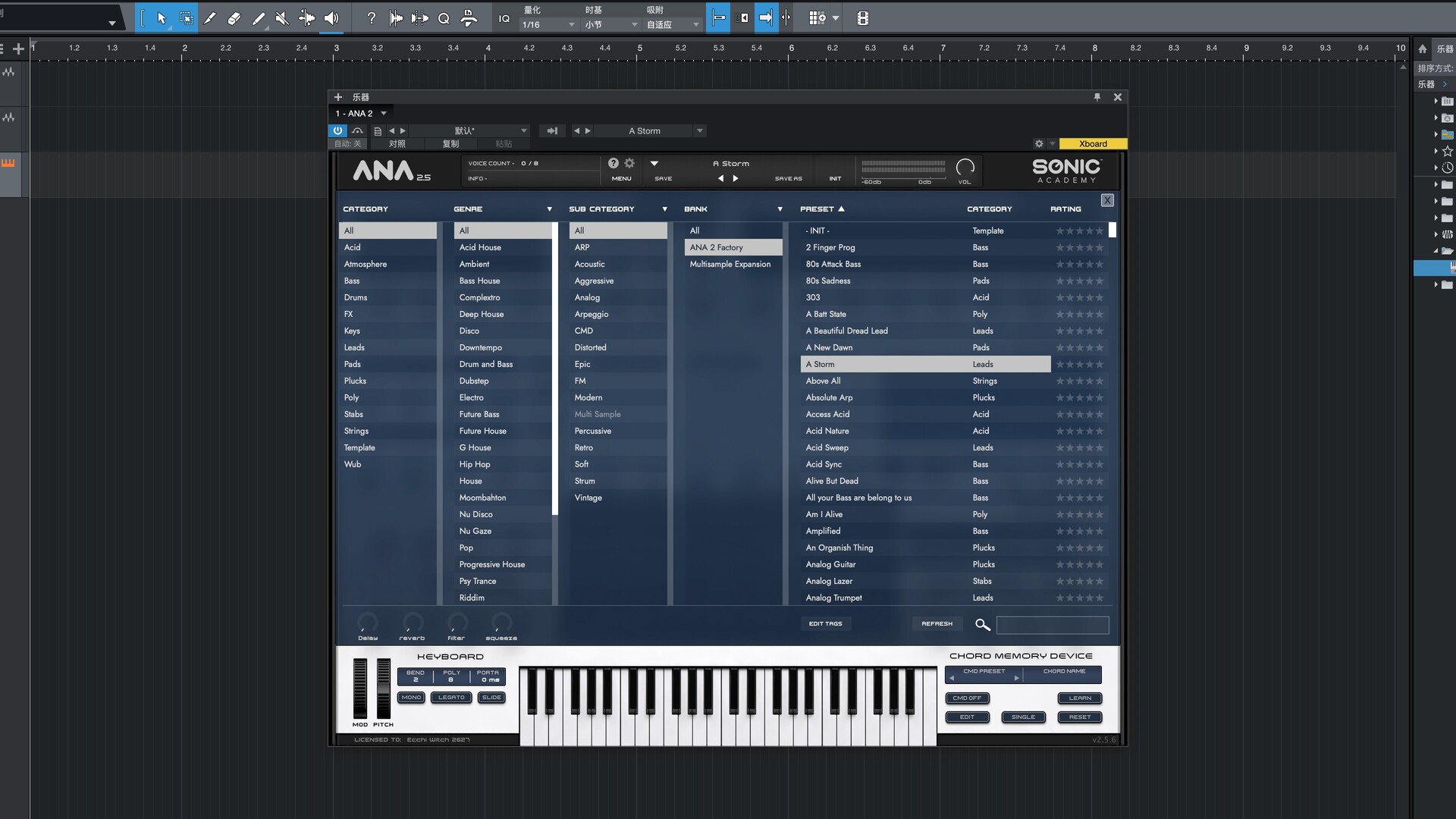The width and height of the screenshot is (1456, 819).
Task: Click the Q quantize icon
Action: click(444, 18)
